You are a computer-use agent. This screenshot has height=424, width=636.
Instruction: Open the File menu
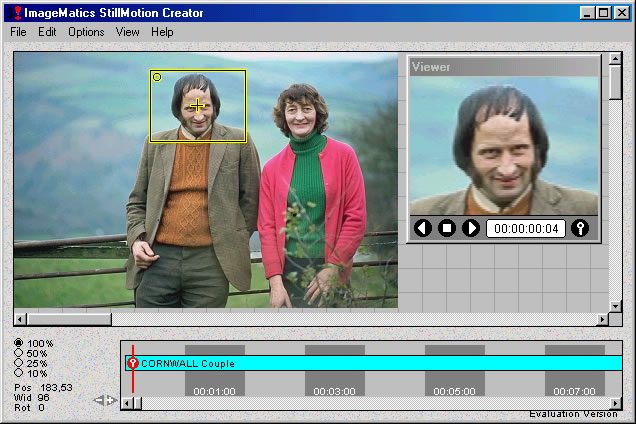point(19,32)
